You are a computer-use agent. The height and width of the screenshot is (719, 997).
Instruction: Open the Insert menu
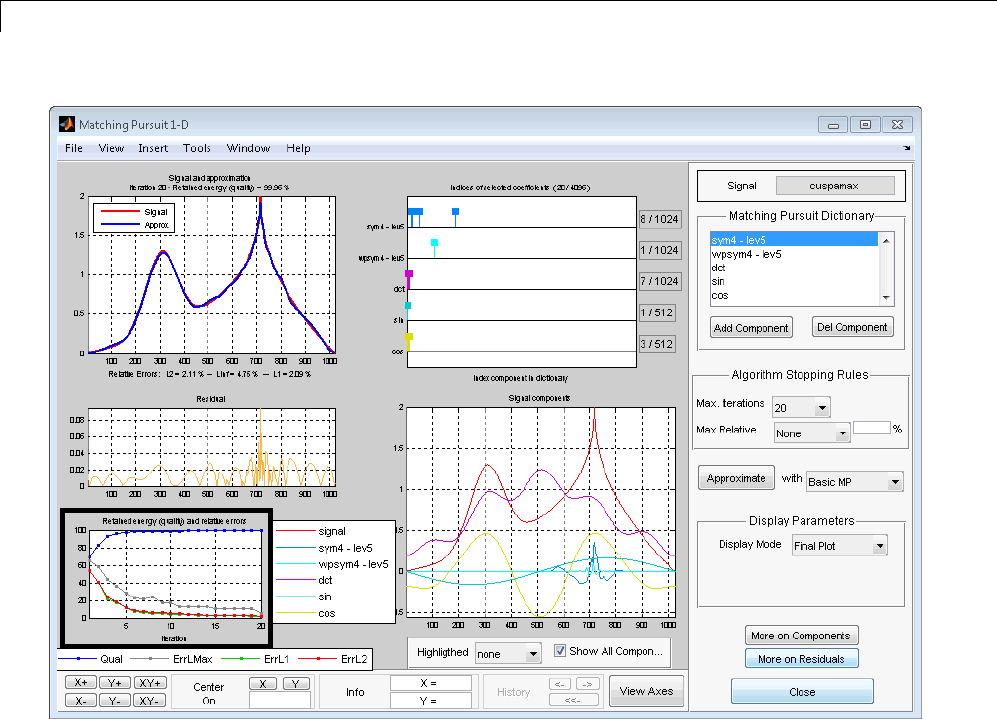(153, 148)
